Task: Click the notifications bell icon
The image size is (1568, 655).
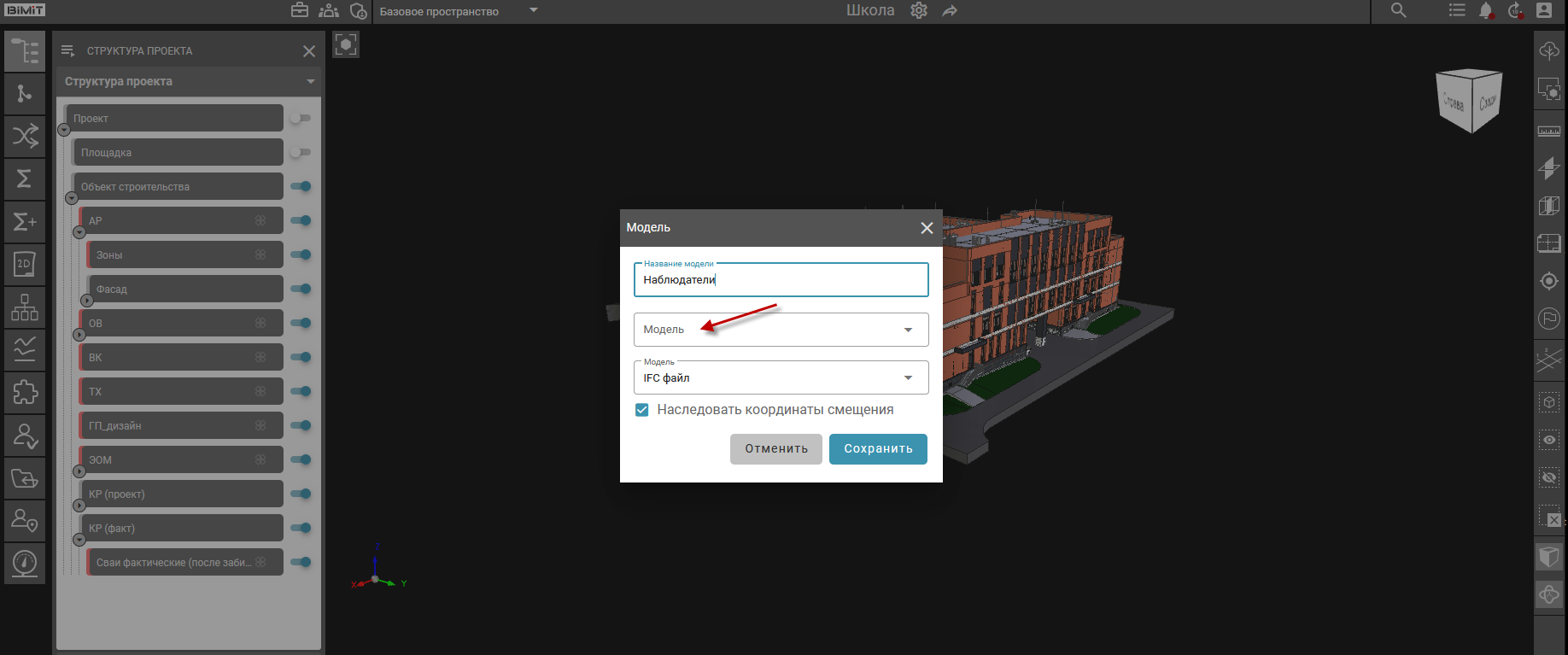Action: pyautogui.click(x=1486, y=10)
